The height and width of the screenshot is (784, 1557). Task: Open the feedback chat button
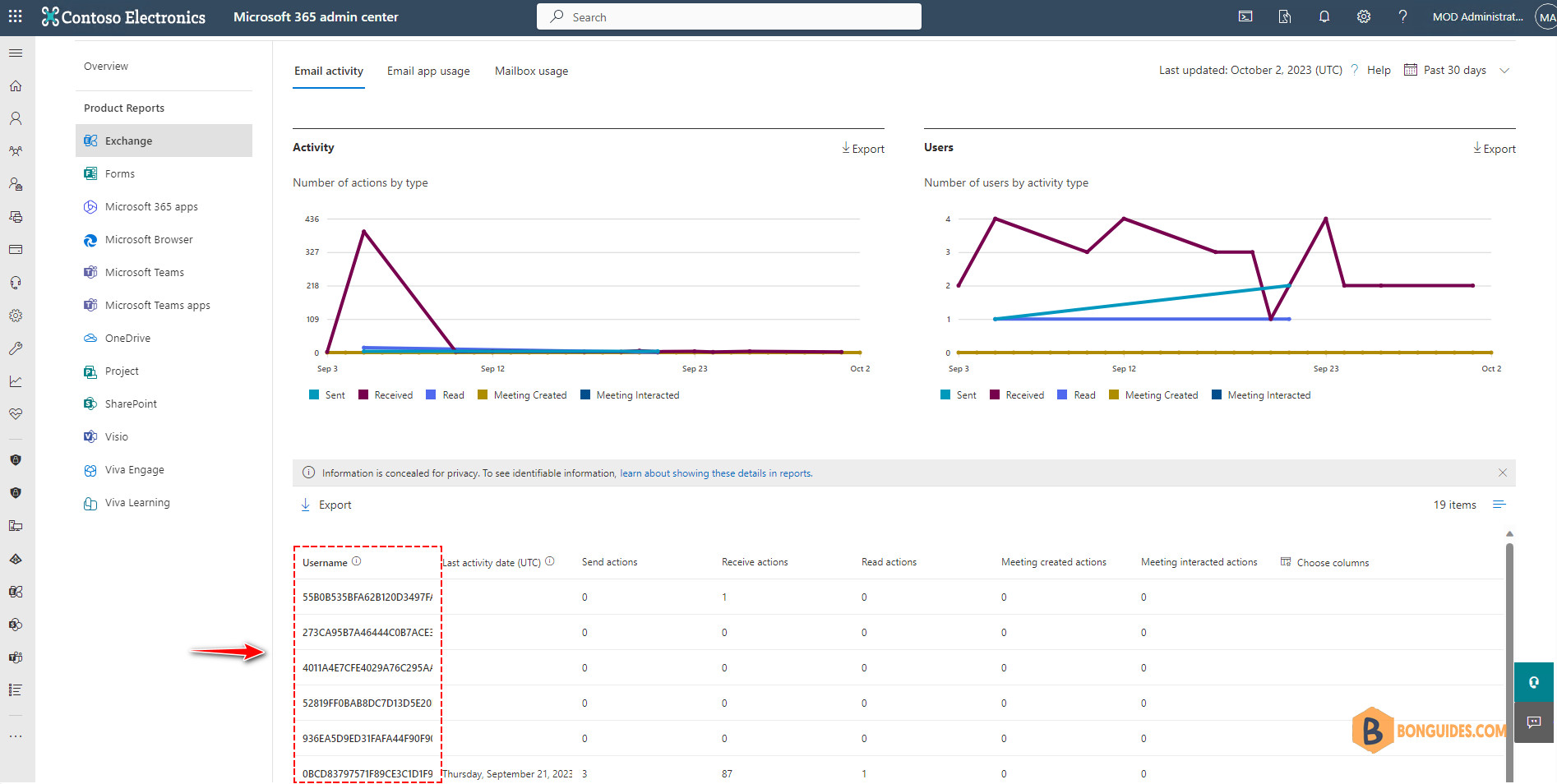click(x=1534, y=722)
